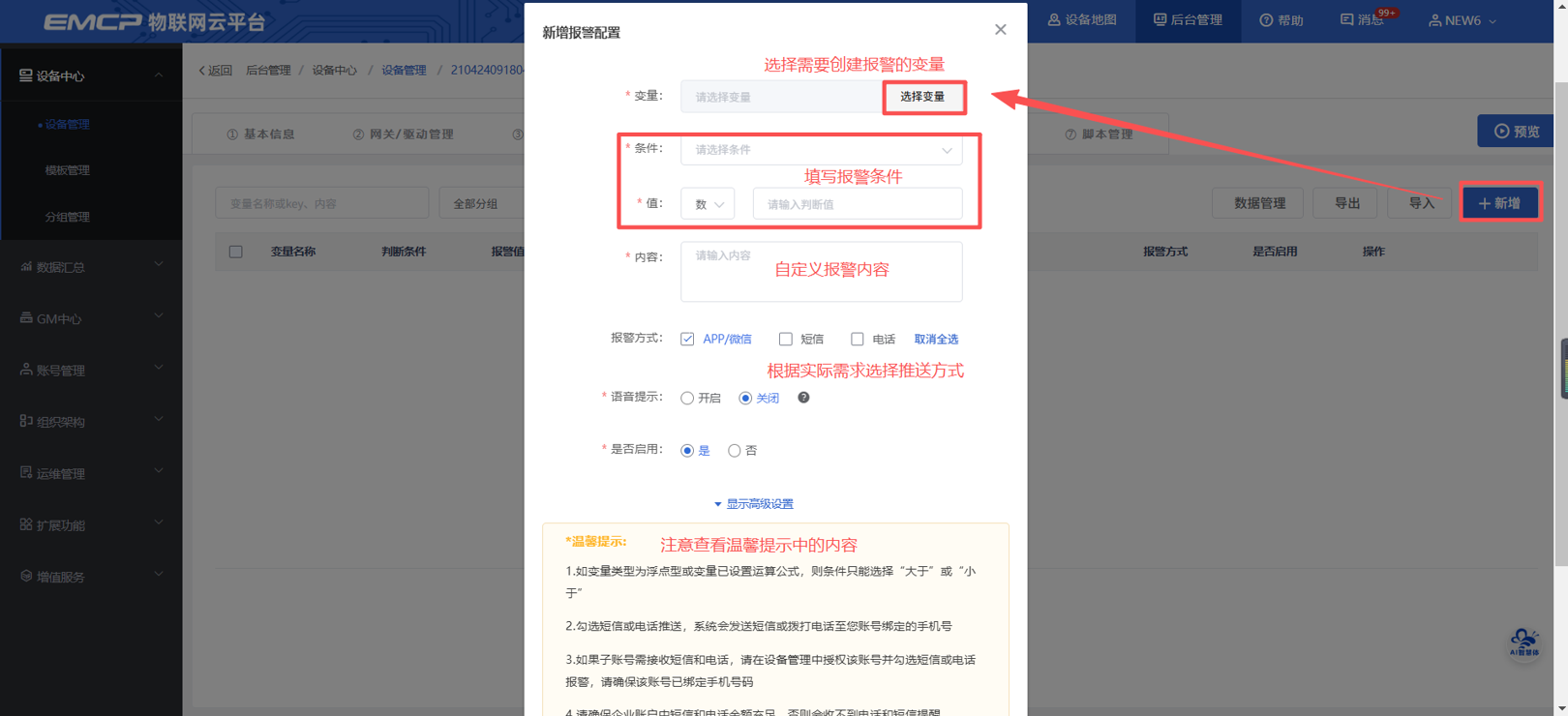The image size is (1568, 716).
Task: Click the 语音提示 help question icon
Action: 803,398
